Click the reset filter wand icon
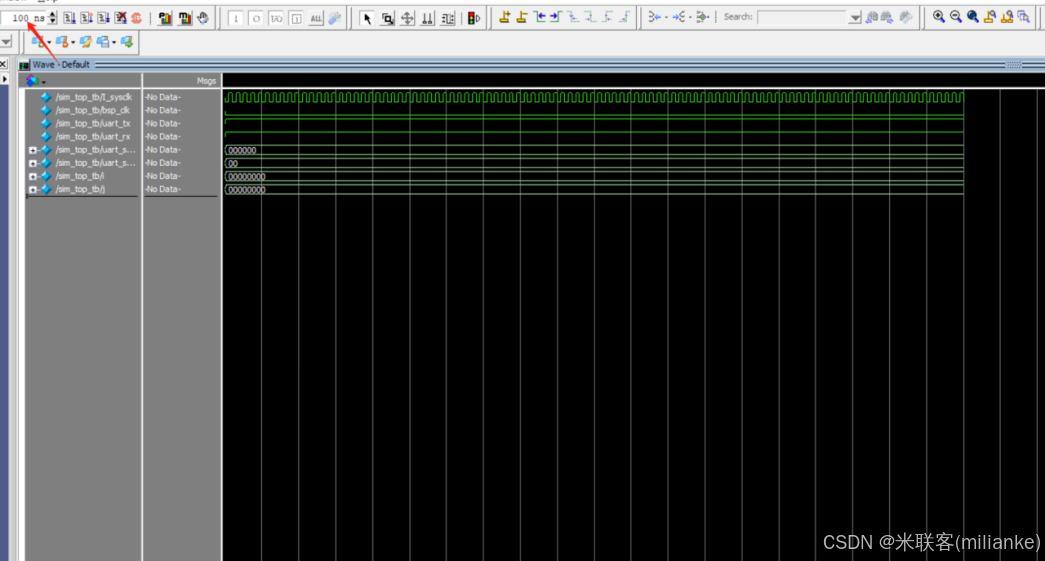This screenshot has height=561, width=1045. (335, 18)
